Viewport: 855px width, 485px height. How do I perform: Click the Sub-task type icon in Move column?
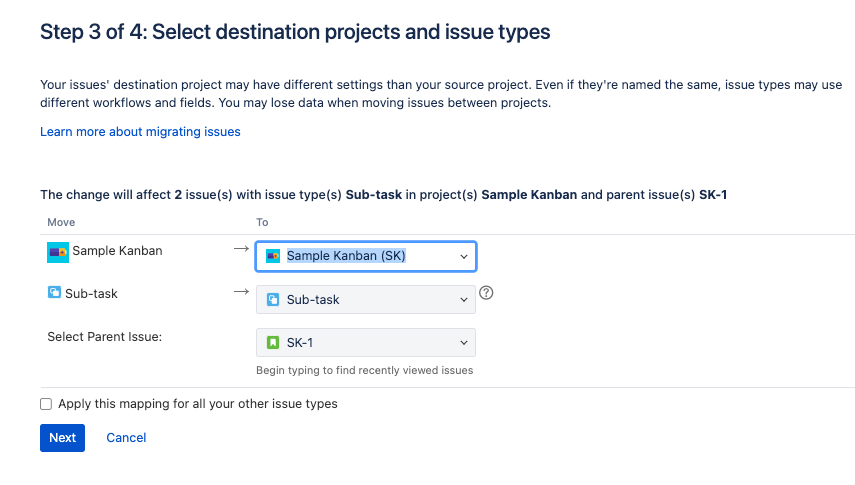[54, 292]
